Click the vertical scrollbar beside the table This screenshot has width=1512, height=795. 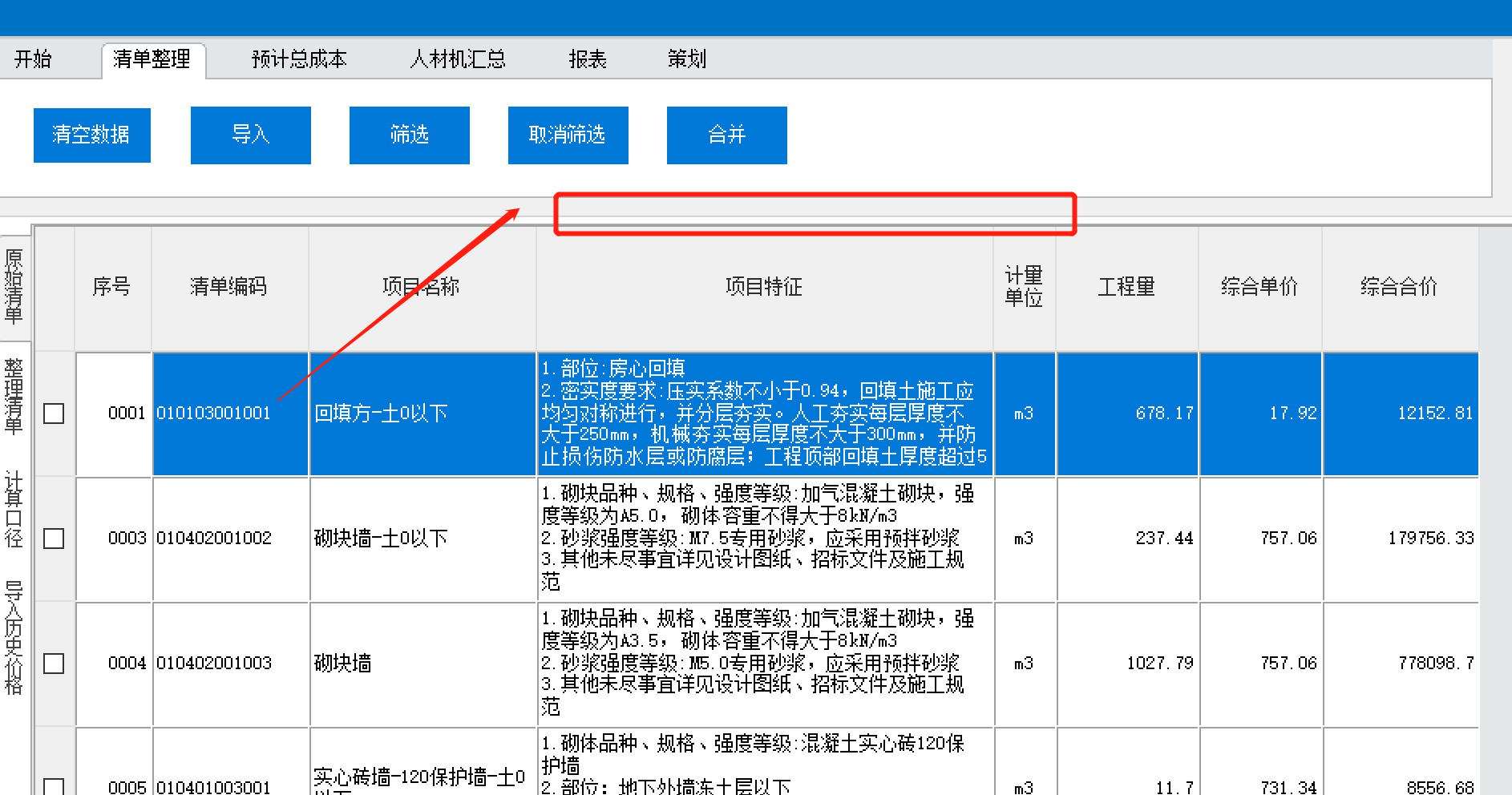pyautogui.click(x=1494, y=513)
